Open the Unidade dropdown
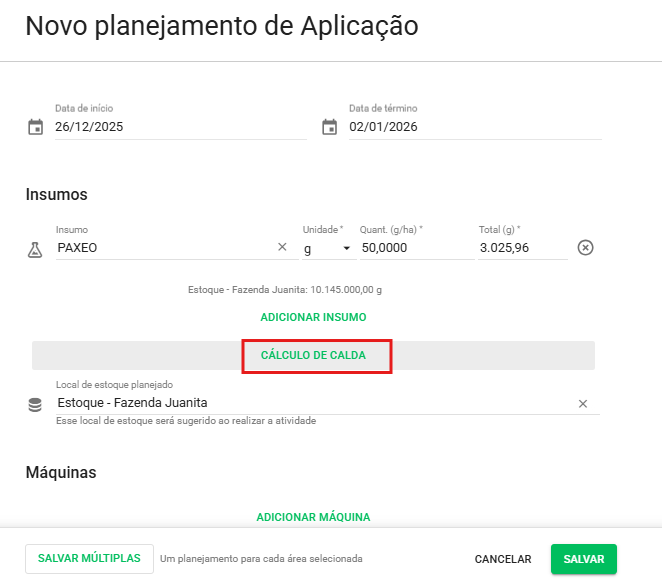662x587 pixels. pos(327,247)
